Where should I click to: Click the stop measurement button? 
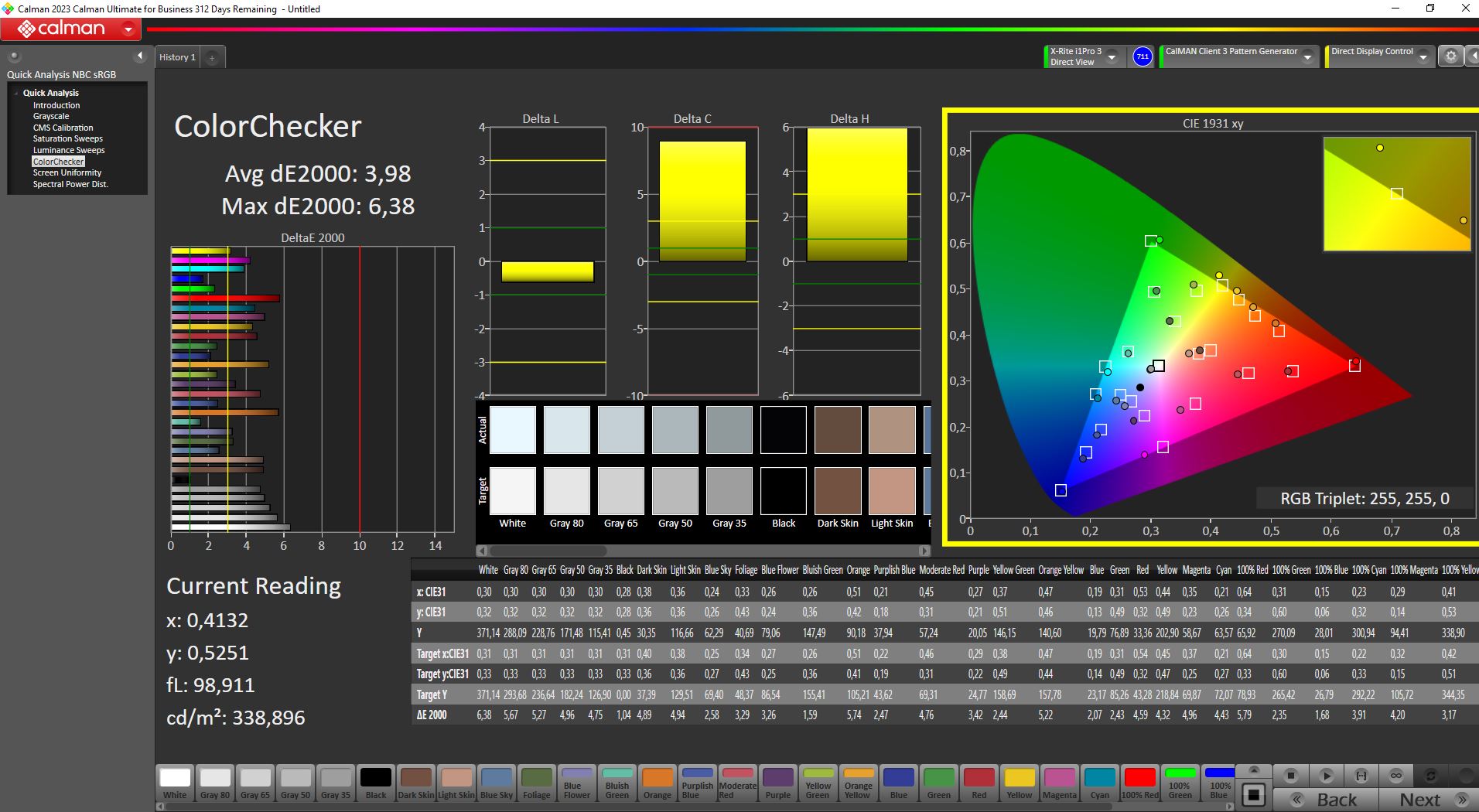tap(1290, 775)
